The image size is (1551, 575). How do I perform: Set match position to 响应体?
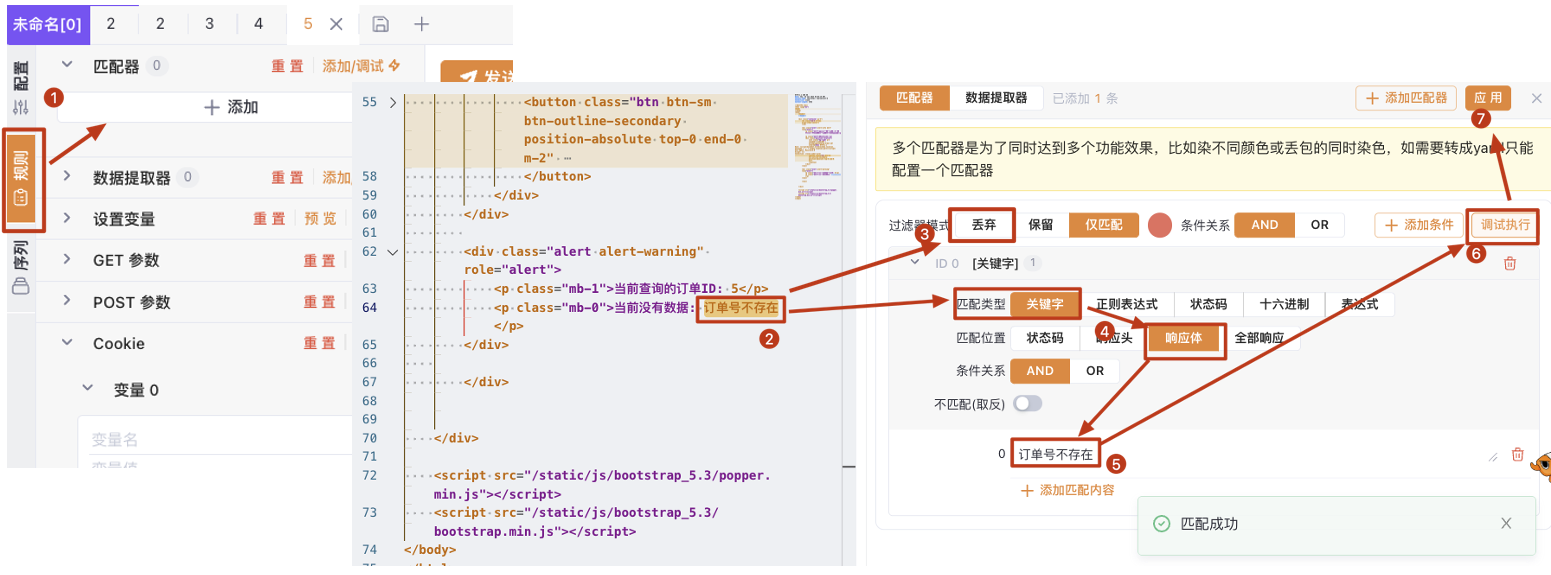click(1183, 338)
